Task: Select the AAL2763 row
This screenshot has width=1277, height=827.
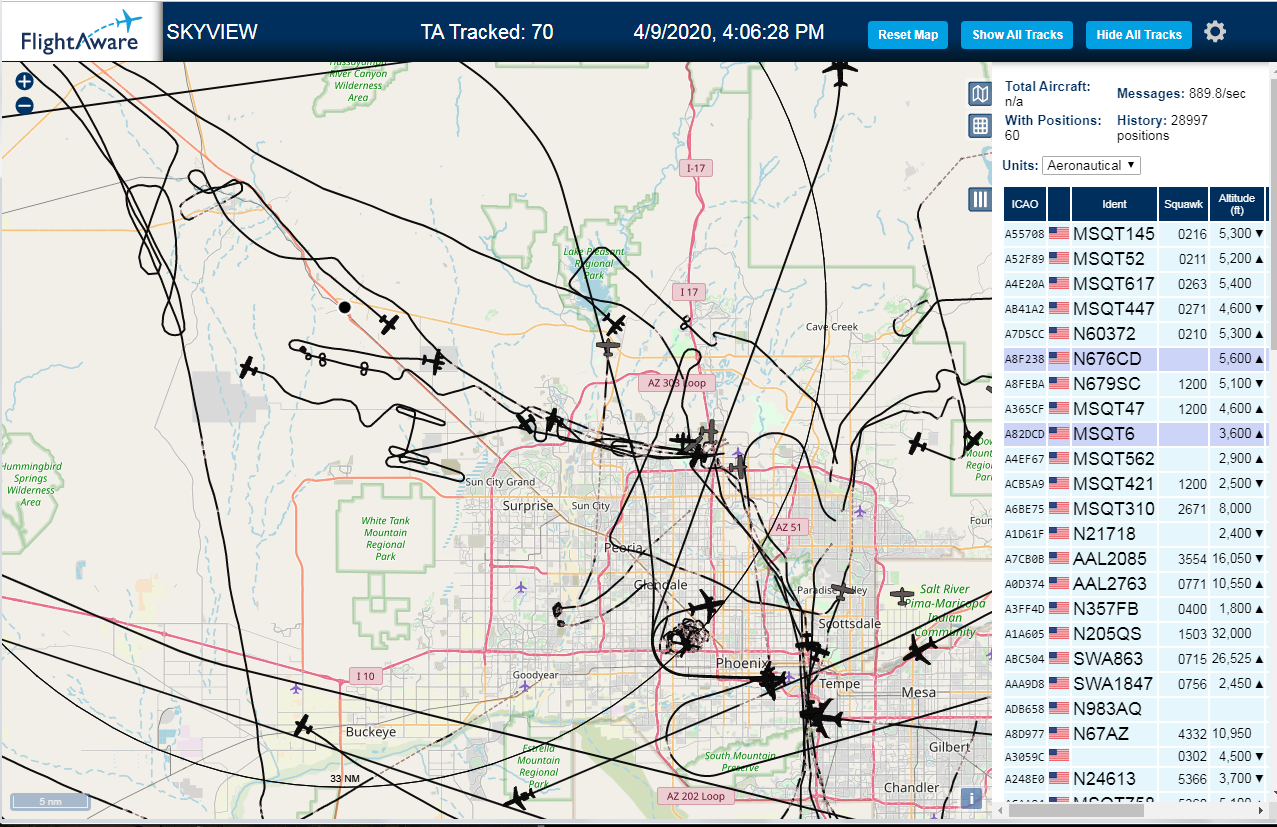Action: click(1135, 584)
